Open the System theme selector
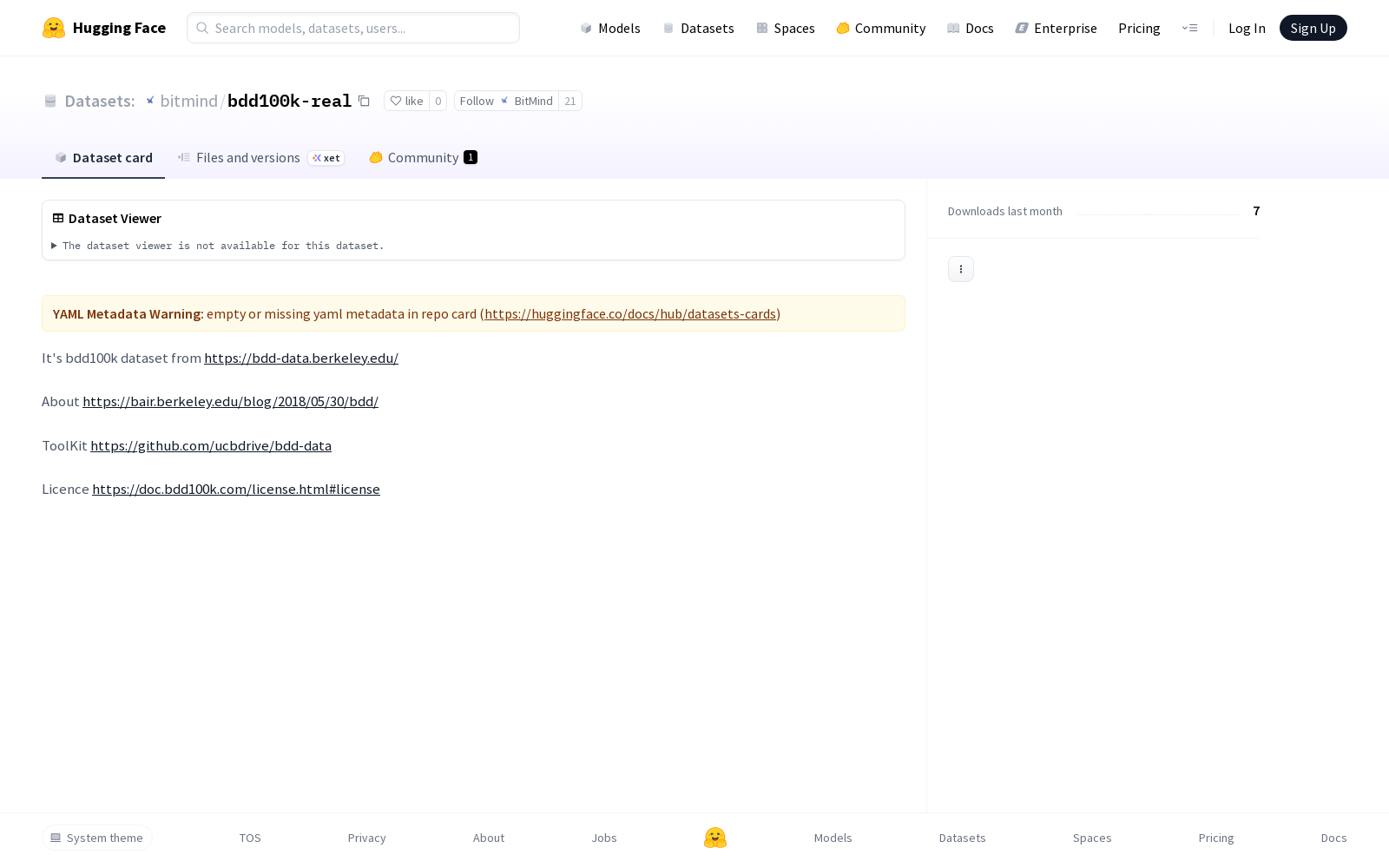1389x868 pixels. click(x=97, y=838)
